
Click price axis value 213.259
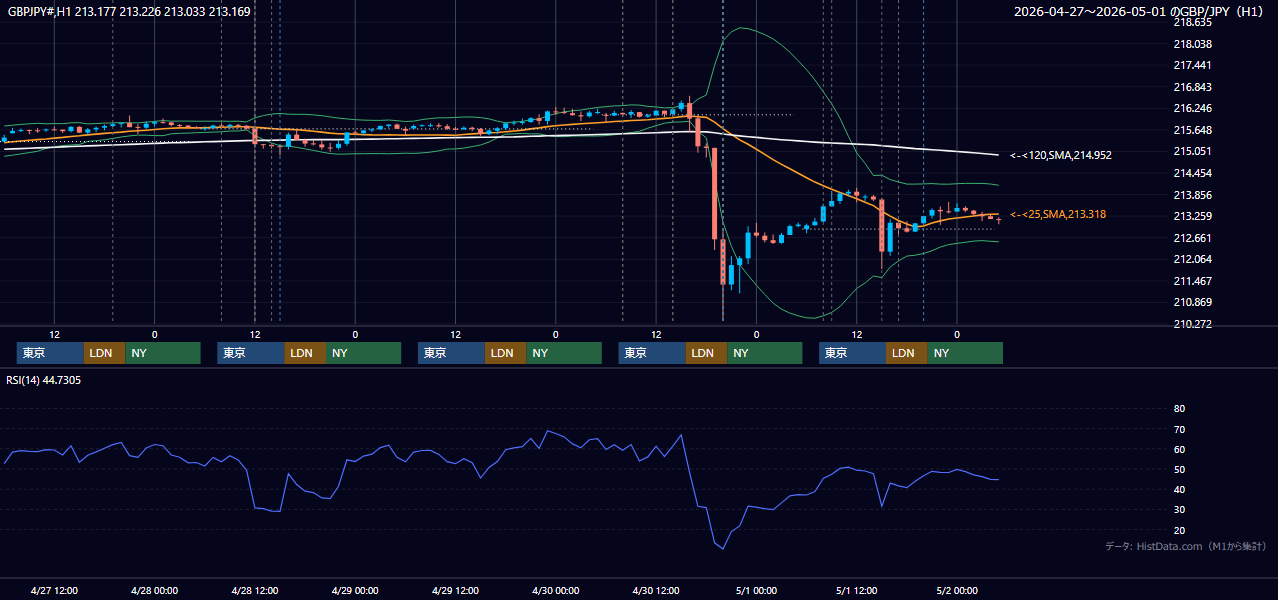[1192, 216]
